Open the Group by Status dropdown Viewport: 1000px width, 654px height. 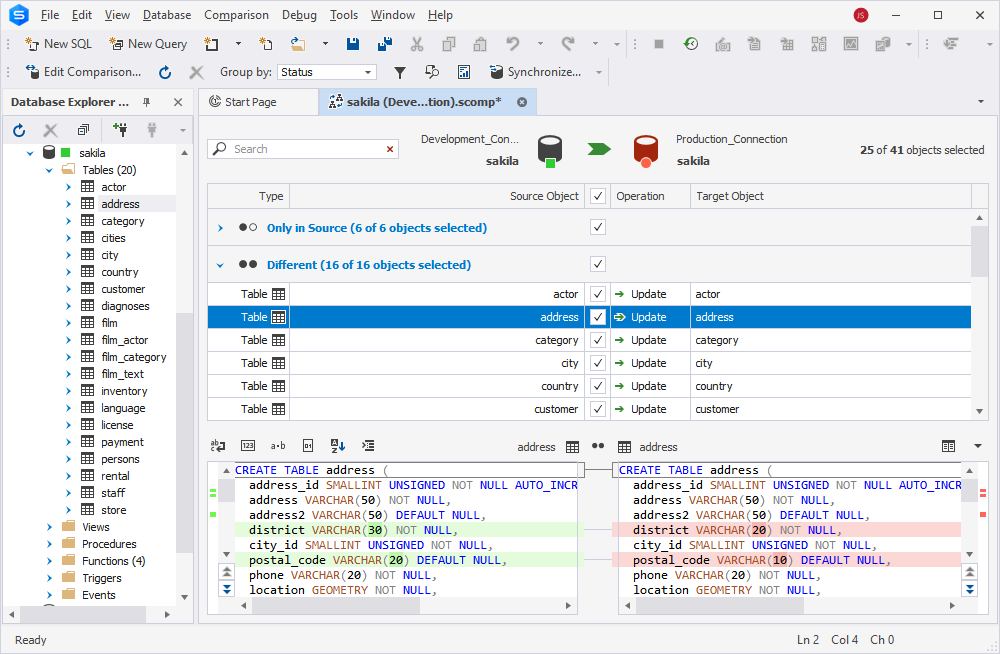click(x=367, y=72)
